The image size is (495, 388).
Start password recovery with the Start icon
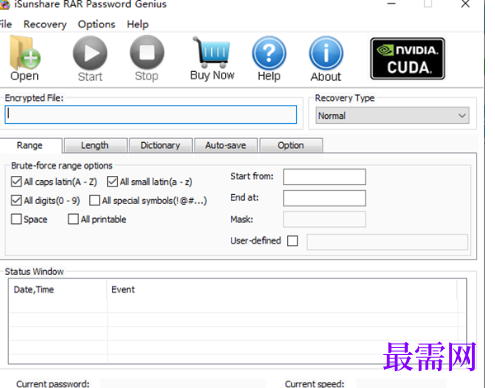point(90,53)
